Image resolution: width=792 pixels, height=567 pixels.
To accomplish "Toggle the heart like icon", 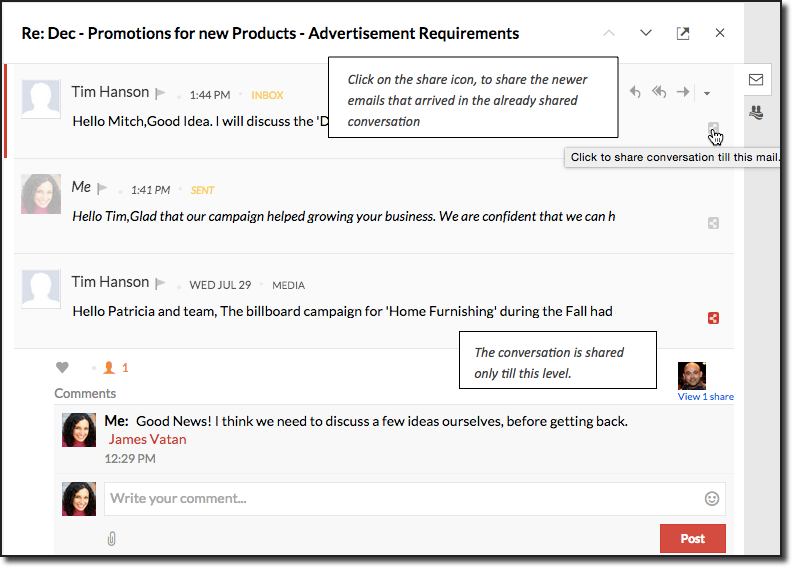I will point(62,368).
